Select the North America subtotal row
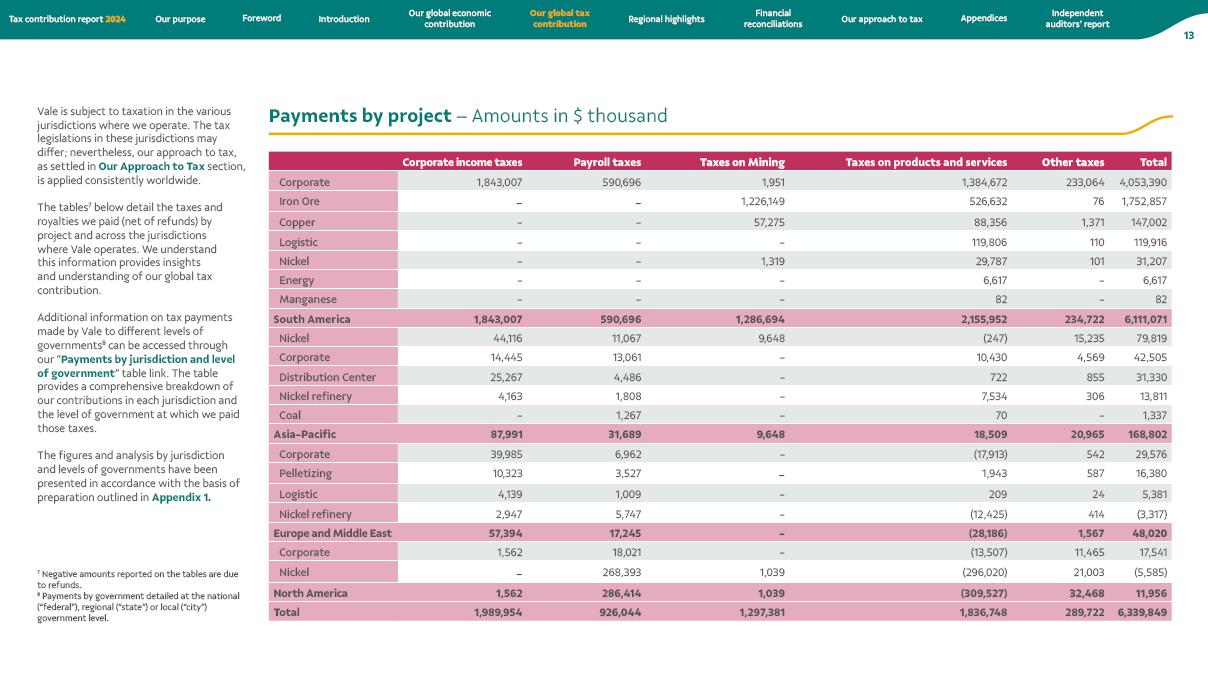This screenshot has height=680, width=1208. pyautogui.click(x=312, y=591)
